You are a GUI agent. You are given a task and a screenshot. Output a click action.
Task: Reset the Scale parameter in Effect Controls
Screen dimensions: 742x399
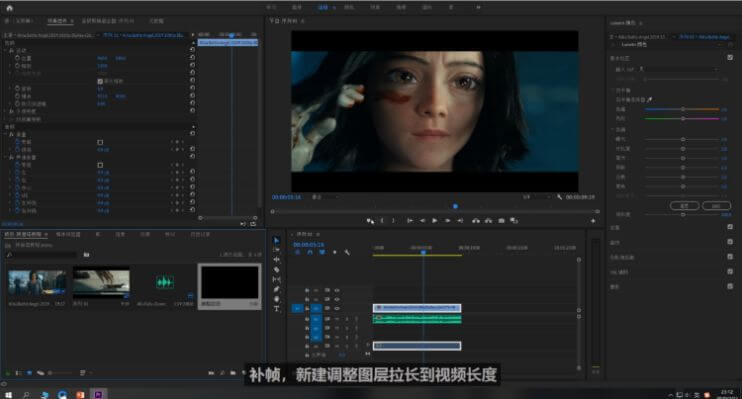(x=192, y=65)
